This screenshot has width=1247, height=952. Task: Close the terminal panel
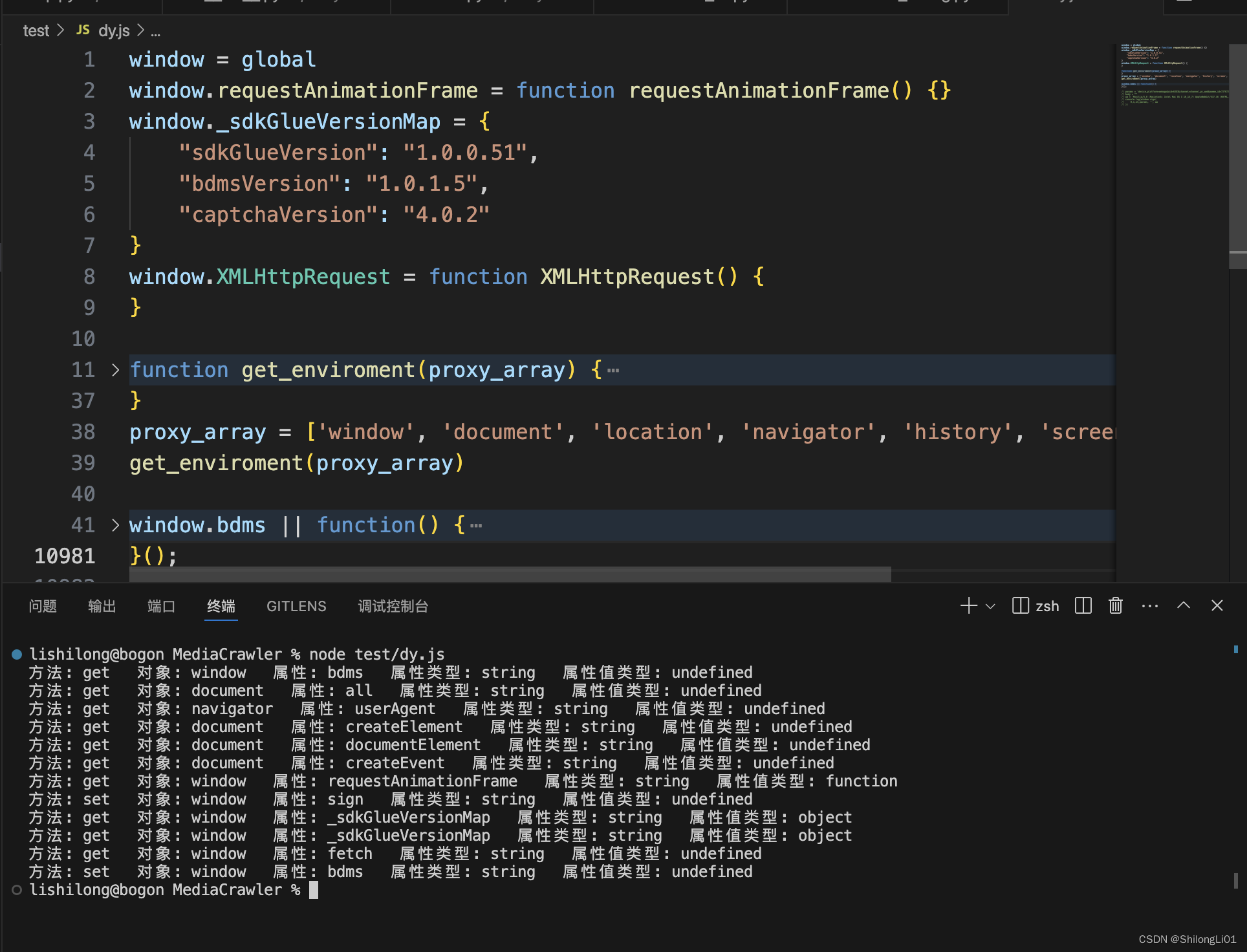[x=1217, y=606]
